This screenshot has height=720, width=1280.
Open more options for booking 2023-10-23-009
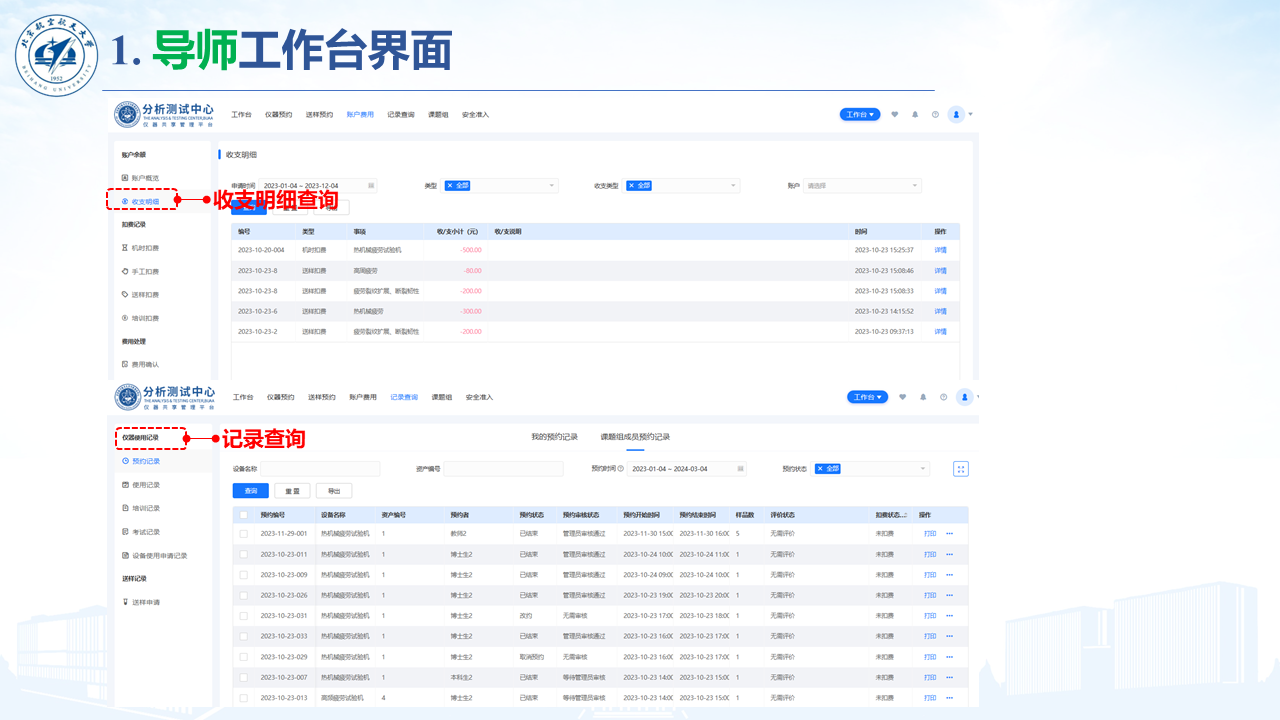click(949, 575)
